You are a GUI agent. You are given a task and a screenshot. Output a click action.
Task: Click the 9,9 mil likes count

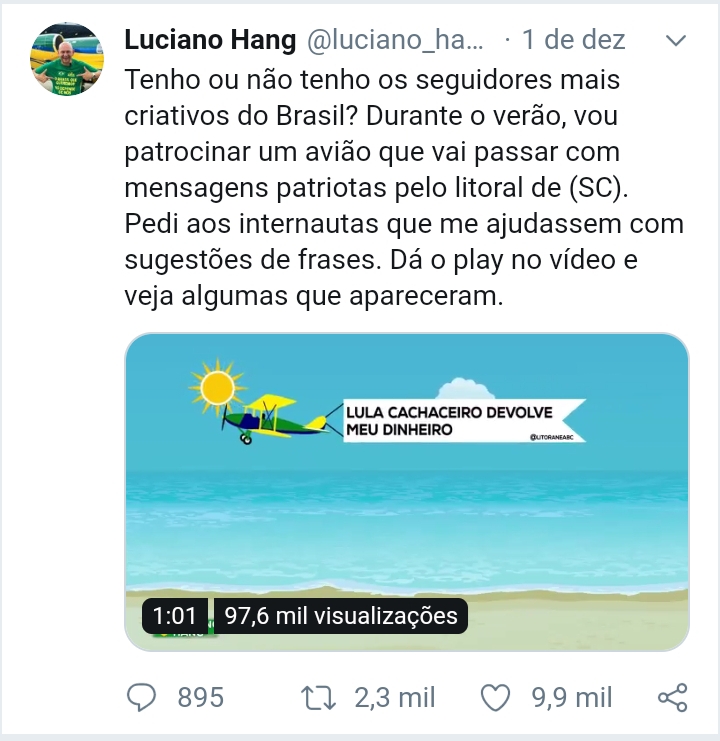click(x=572, y=698)
